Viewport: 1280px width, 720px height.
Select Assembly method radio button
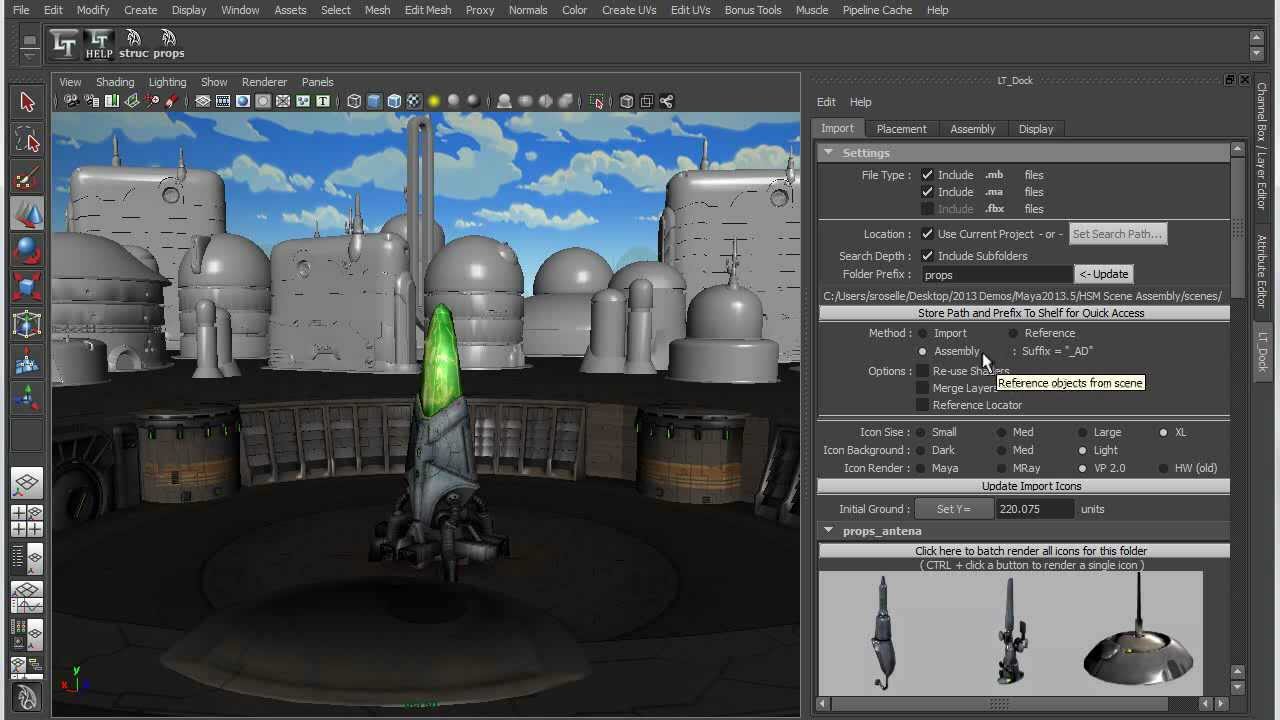click(923, 351)
